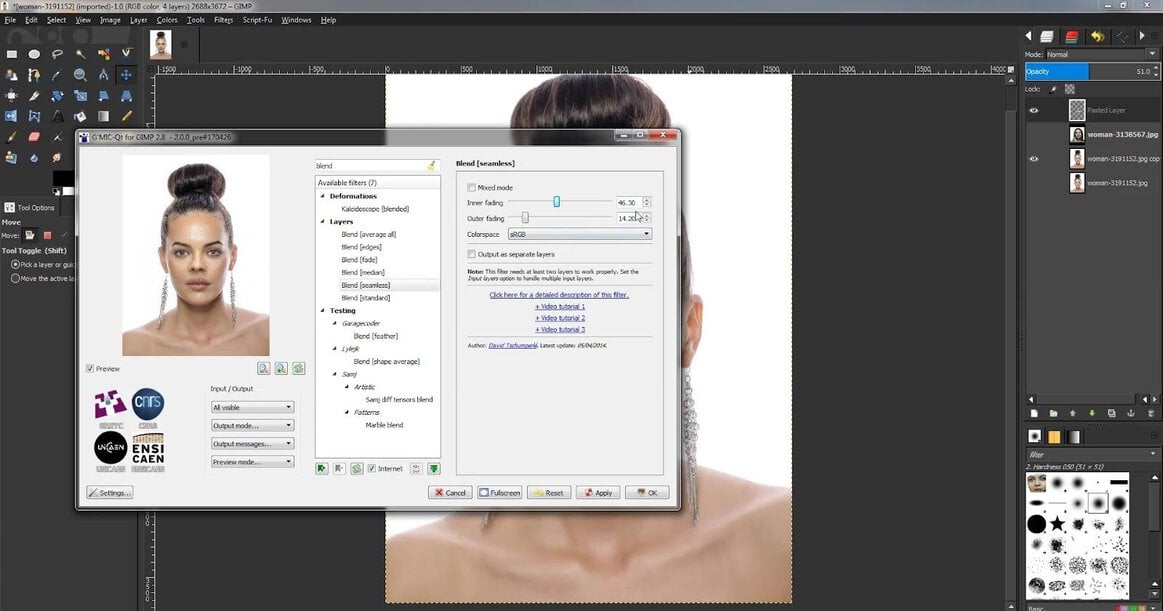This screenshot has height=611, width=1163.
Task: Select the Select by Color tool
Action: coord(104,54)
